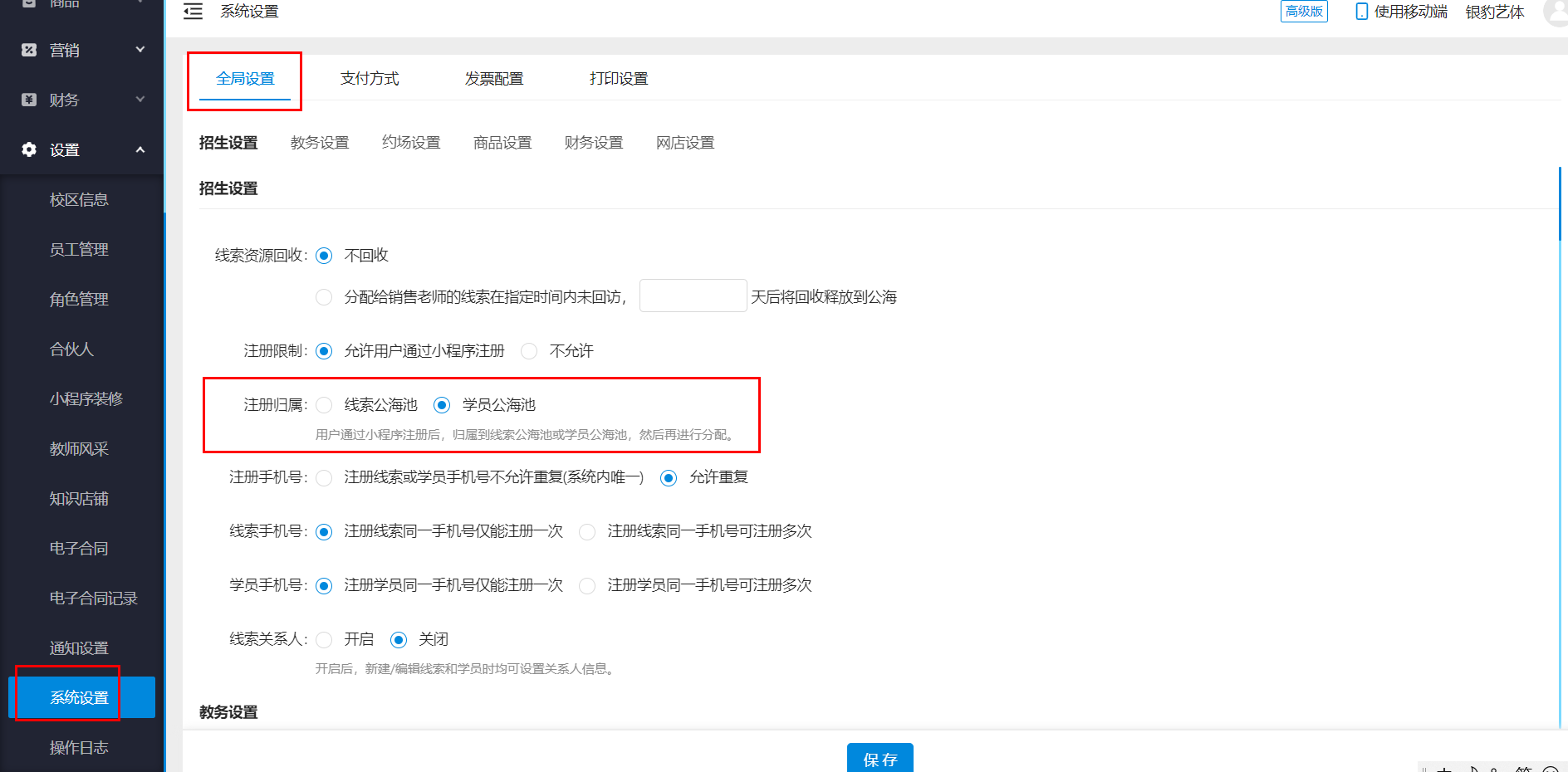The height and width of the screenshot is (772, 1568).
Task: Enable 开启 for 线索关系人
Action: pos(324,639)
